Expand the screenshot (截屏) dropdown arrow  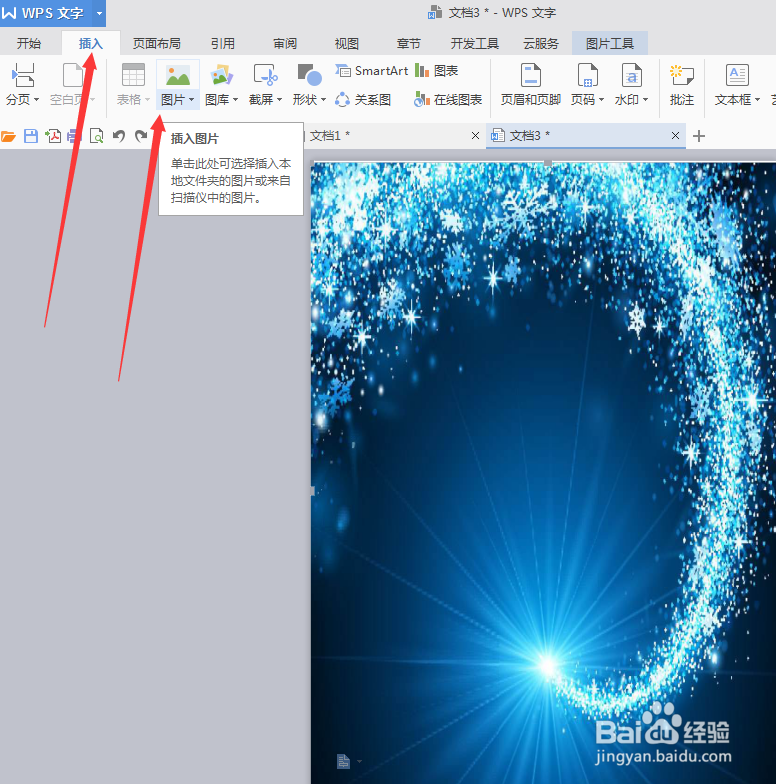(280, 100)
